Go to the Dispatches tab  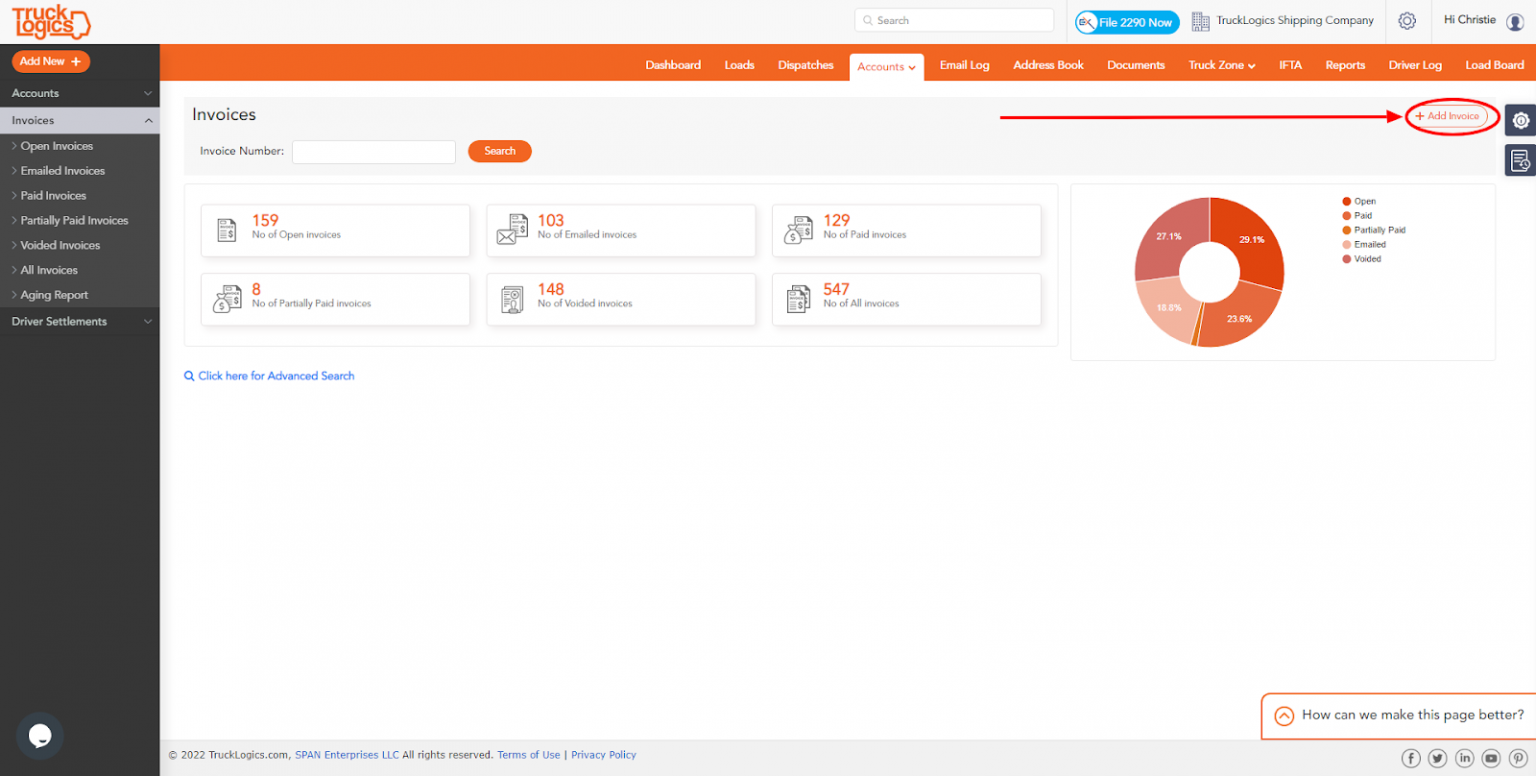coord(805,65)
